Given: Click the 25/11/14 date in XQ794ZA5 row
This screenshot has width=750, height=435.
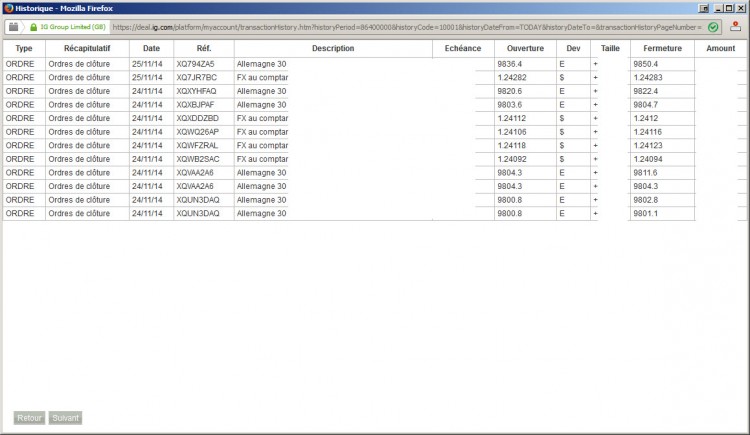Looking at the screenshot, I should (147, 64).
